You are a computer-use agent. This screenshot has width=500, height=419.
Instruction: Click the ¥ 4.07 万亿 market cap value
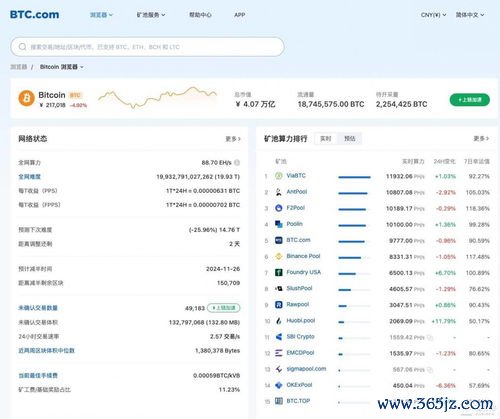pyautogui.click(x=255, y=104)
